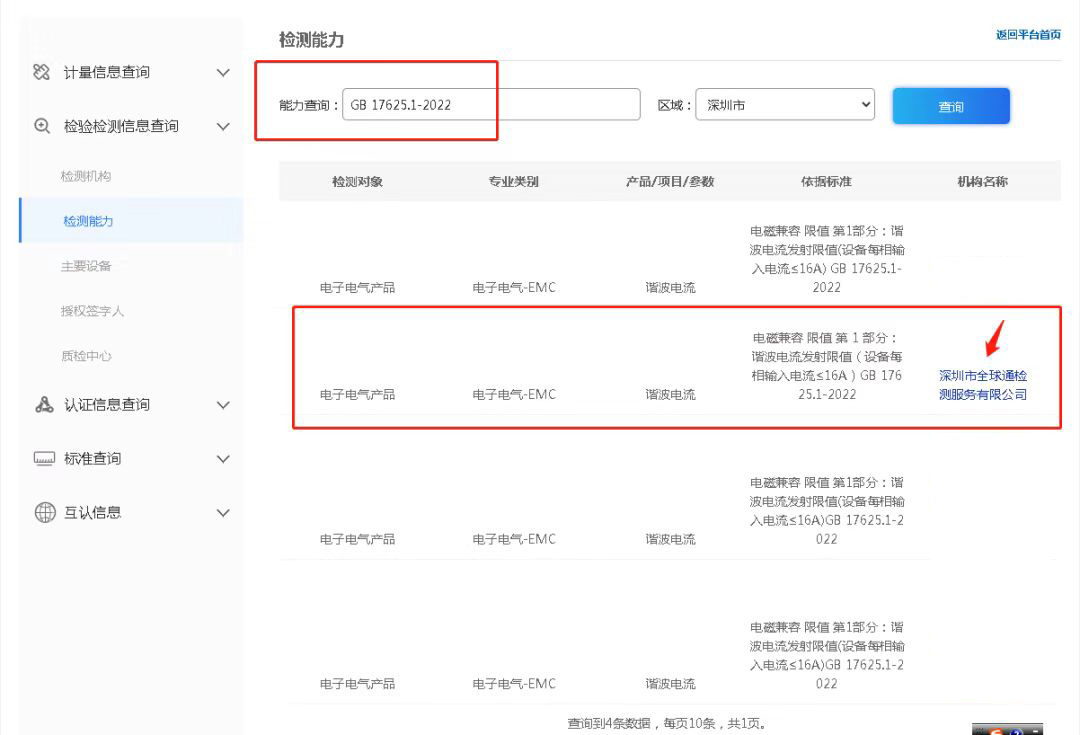This screenshot has height=735, width=1080.
Task: Open the 区域 dropdown showing 深圳市
Action: point(784,105)
